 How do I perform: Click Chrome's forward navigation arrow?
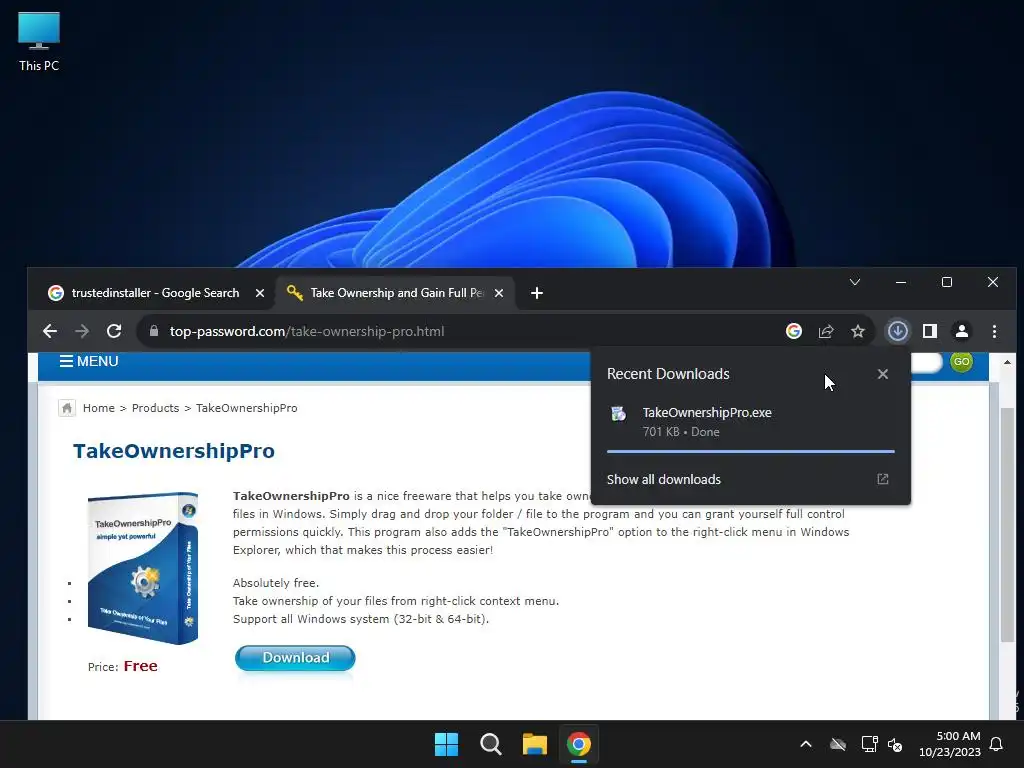[x=82, y=331]
